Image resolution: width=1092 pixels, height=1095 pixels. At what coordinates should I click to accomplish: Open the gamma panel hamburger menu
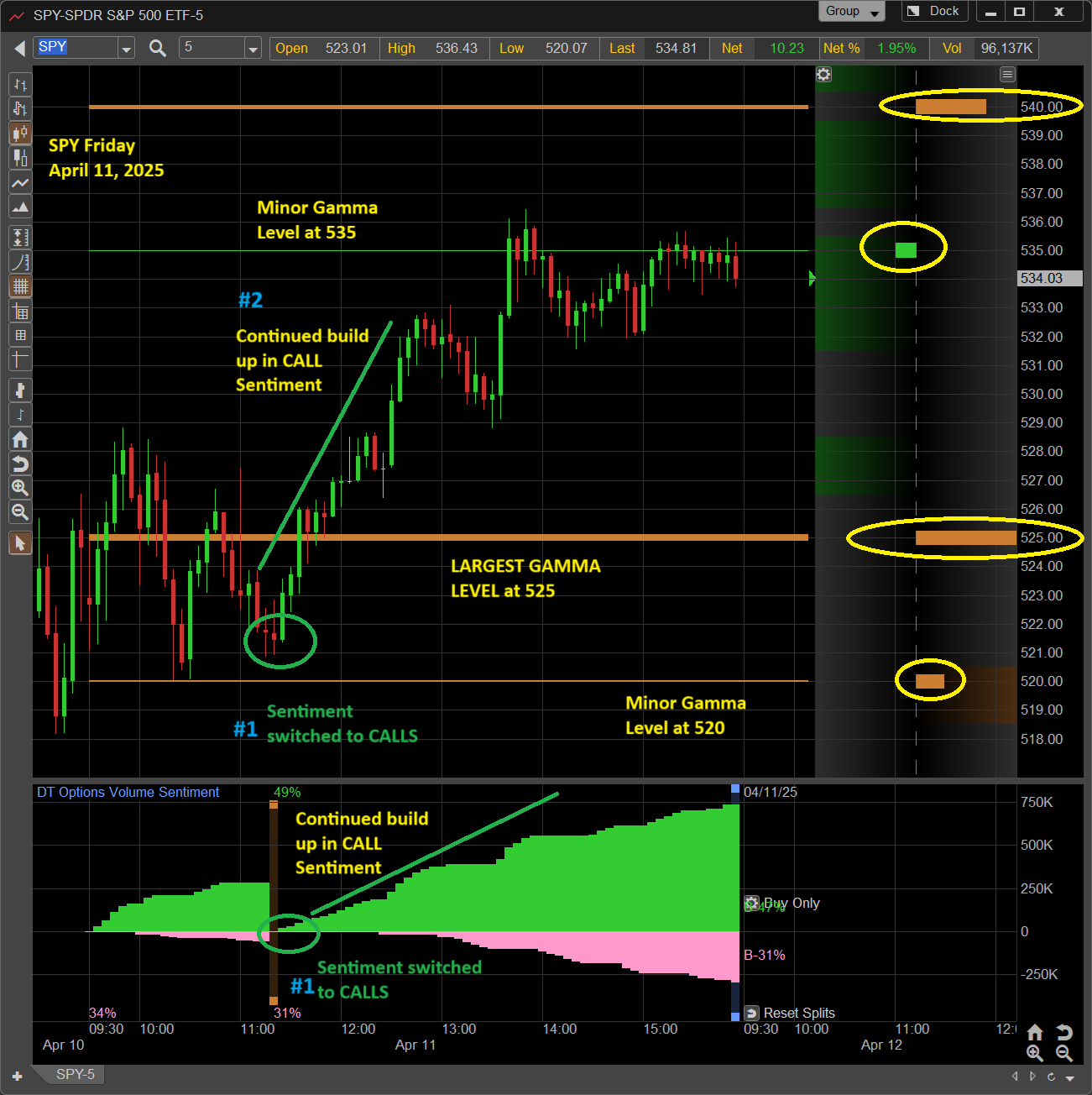pos(1007,74)
